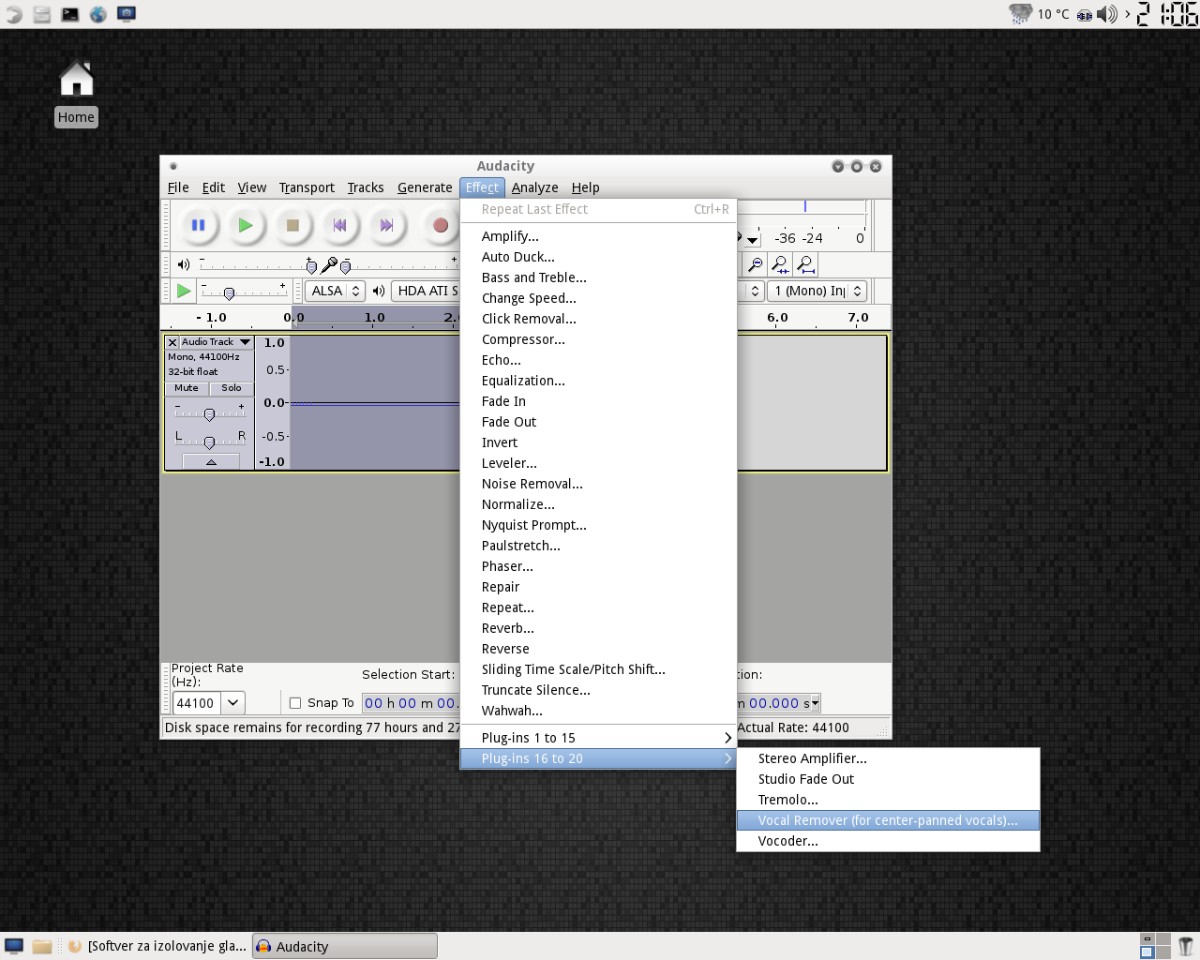The height and width of the screenshot is (960, 1200).
Task: Click the Pause transport button
Action: 198,225
